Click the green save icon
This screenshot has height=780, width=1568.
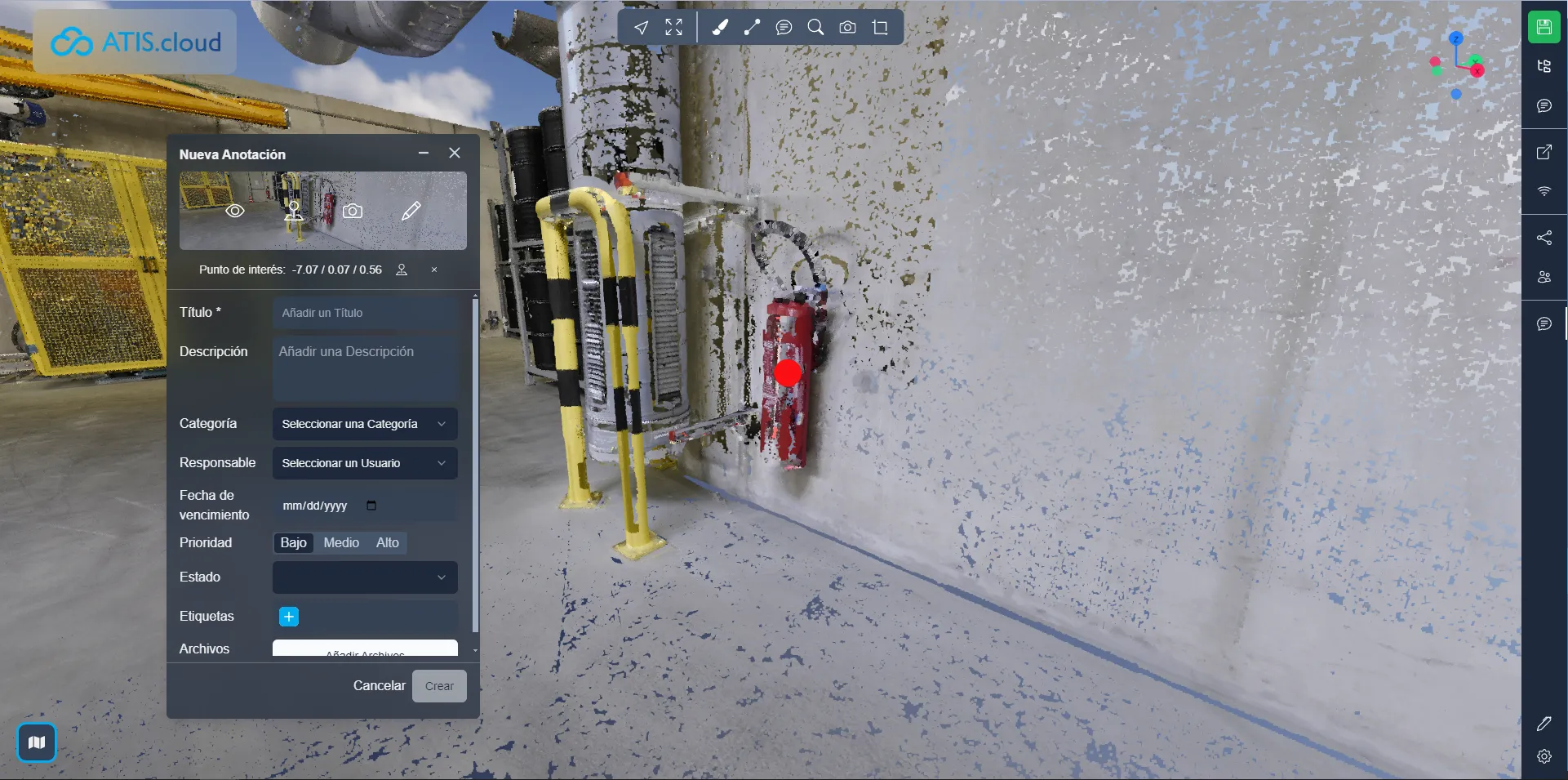click(1544, 27)
